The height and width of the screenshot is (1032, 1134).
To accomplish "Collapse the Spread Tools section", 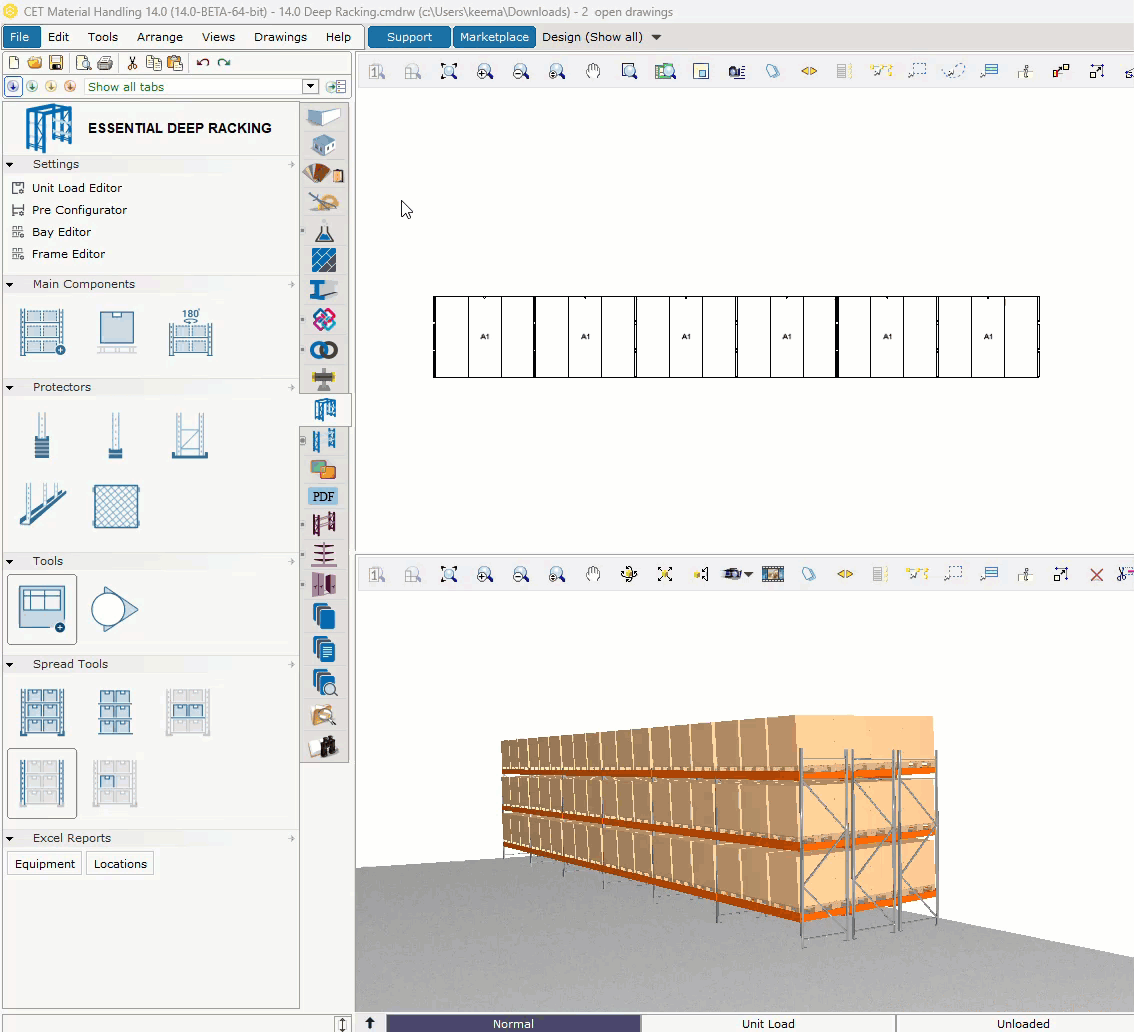I will (x=10, y=665).
